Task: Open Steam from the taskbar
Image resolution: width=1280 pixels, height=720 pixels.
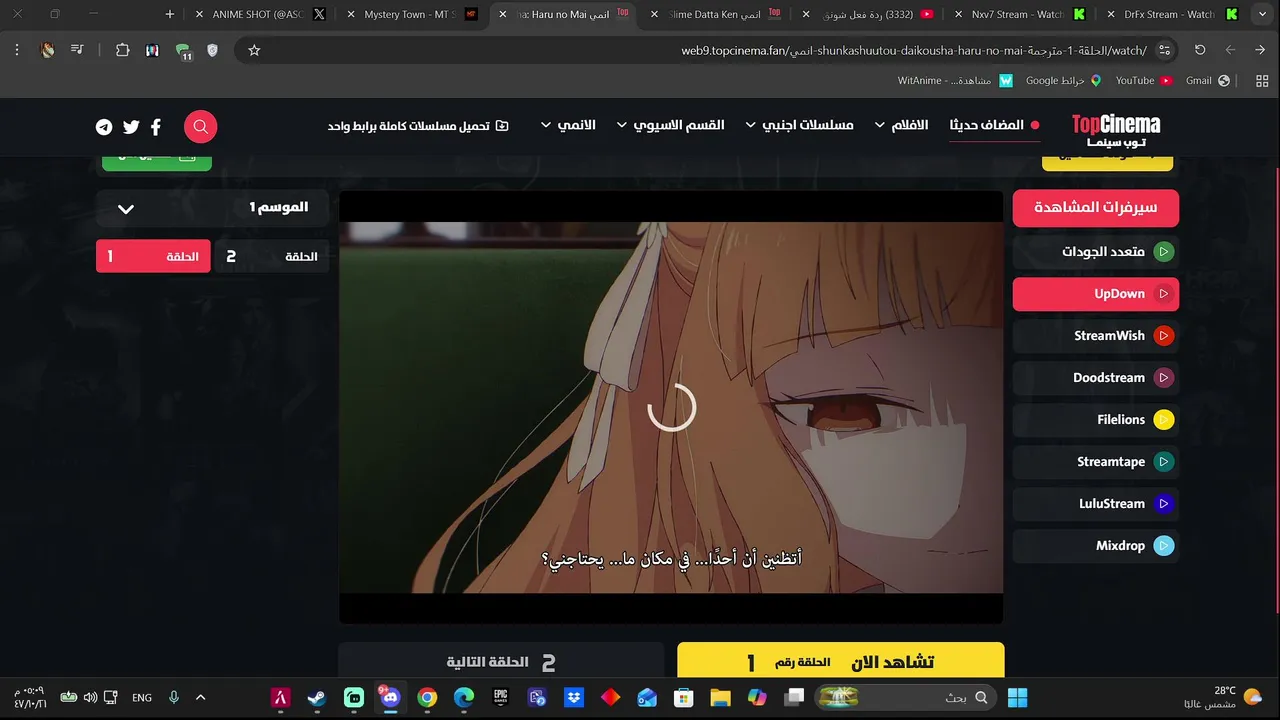Action: click(x=317, y=697)
